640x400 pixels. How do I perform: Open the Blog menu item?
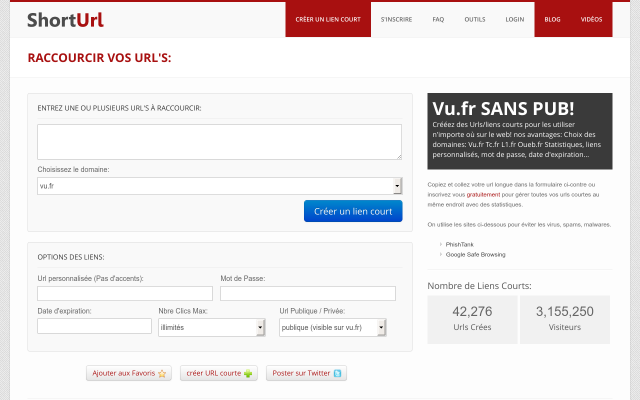(552, 19)
